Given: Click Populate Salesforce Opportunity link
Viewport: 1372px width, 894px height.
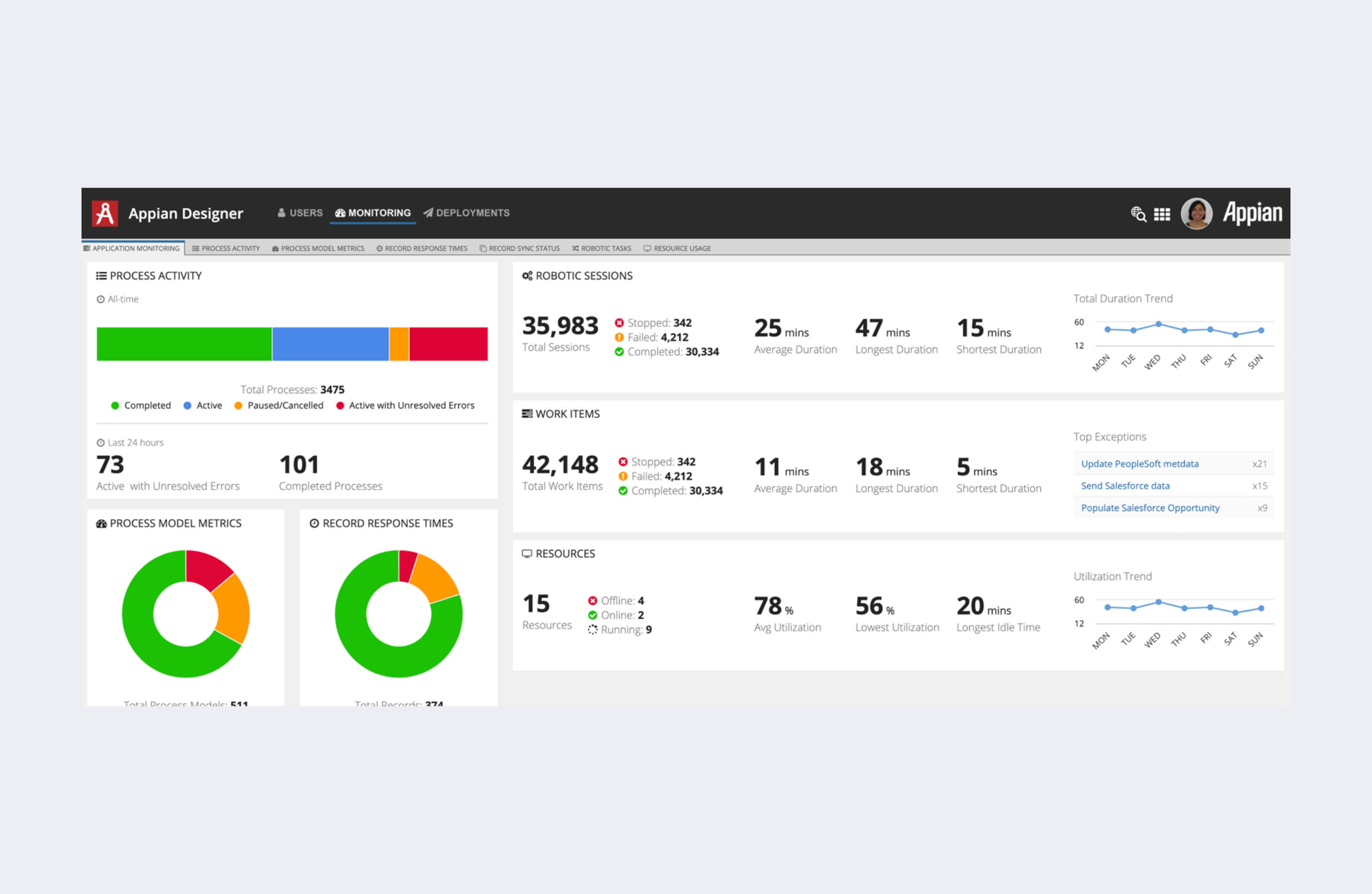Looking at the screenshot, I should (1150, 507).
